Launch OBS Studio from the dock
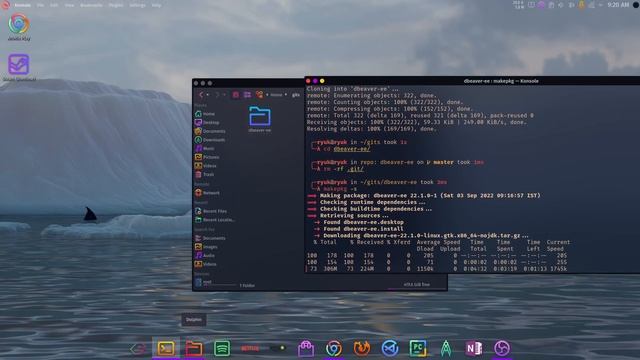This screenshot has height=360, width=640. pos(502,348)
